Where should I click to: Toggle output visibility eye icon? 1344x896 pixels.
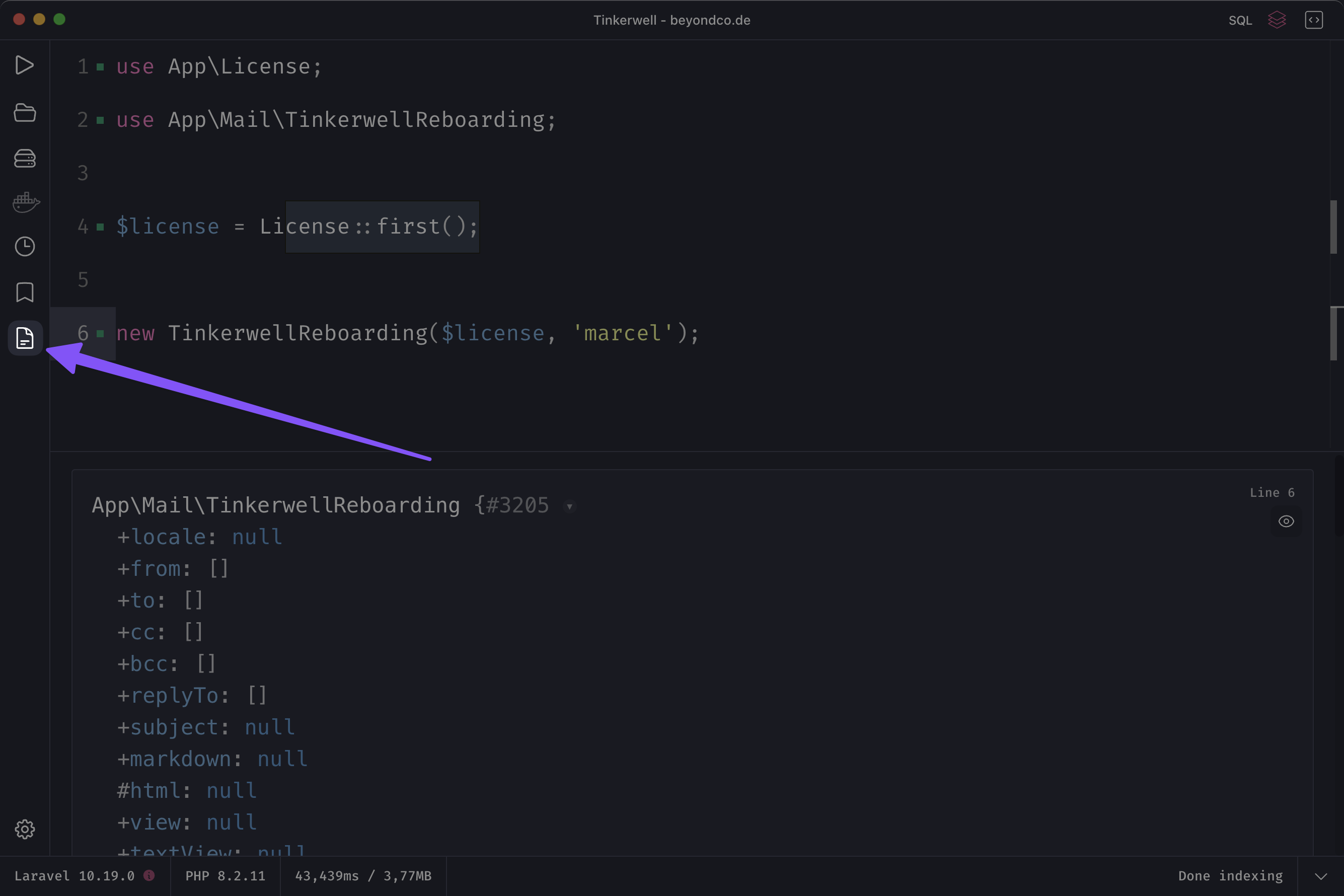(x=1286, y=521)
